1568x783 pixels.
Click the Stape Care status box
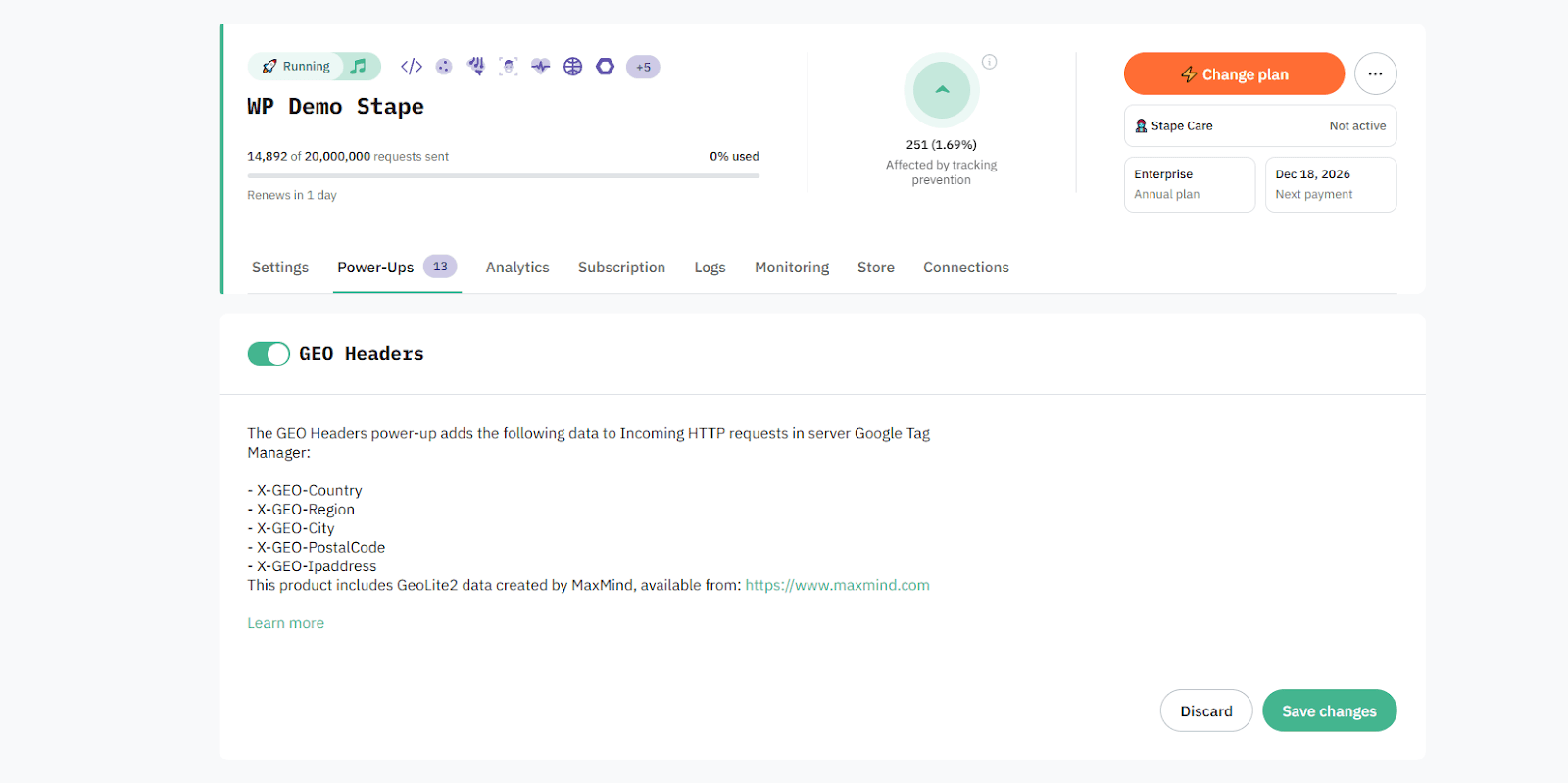(1259, 126)
